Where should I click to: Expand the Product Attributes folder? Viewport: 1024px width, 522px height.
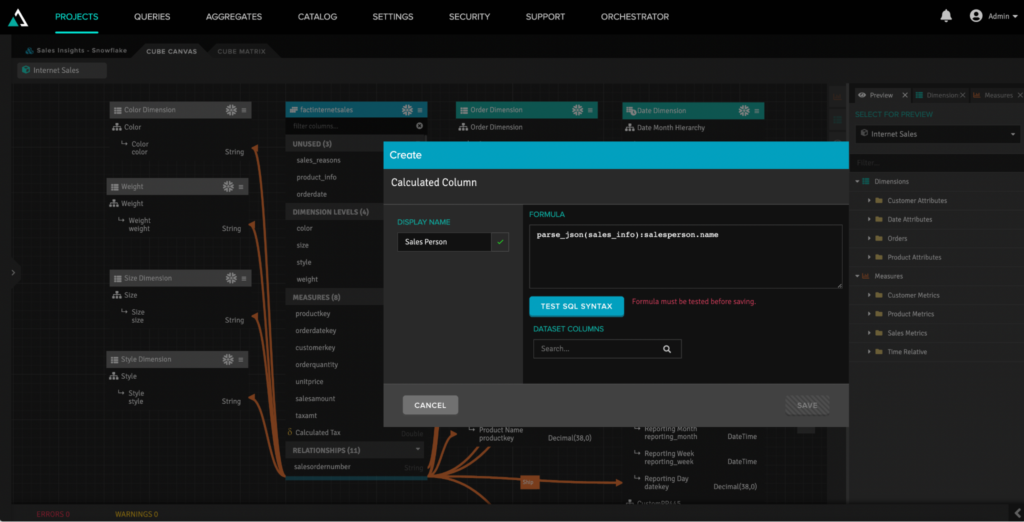(869, 257)
